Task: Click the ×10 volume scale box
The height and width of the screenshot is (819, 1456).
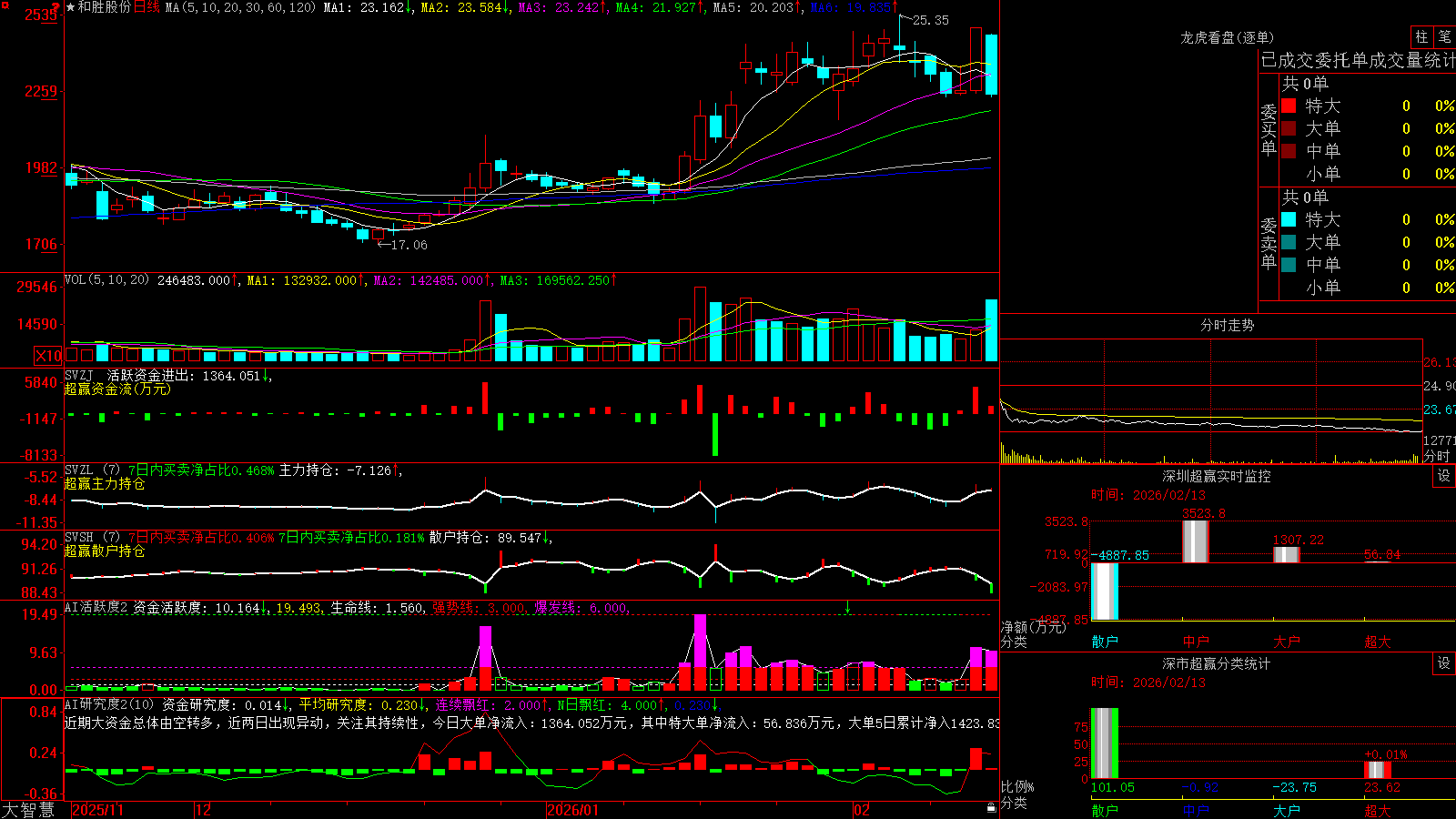Action: pyautogui.click(x=48, y=356)
